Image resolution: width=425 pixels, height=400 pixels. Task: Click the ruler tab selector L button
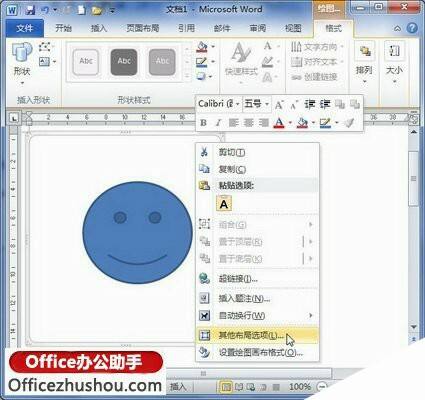pyautogui.click(x=14, y=118)
